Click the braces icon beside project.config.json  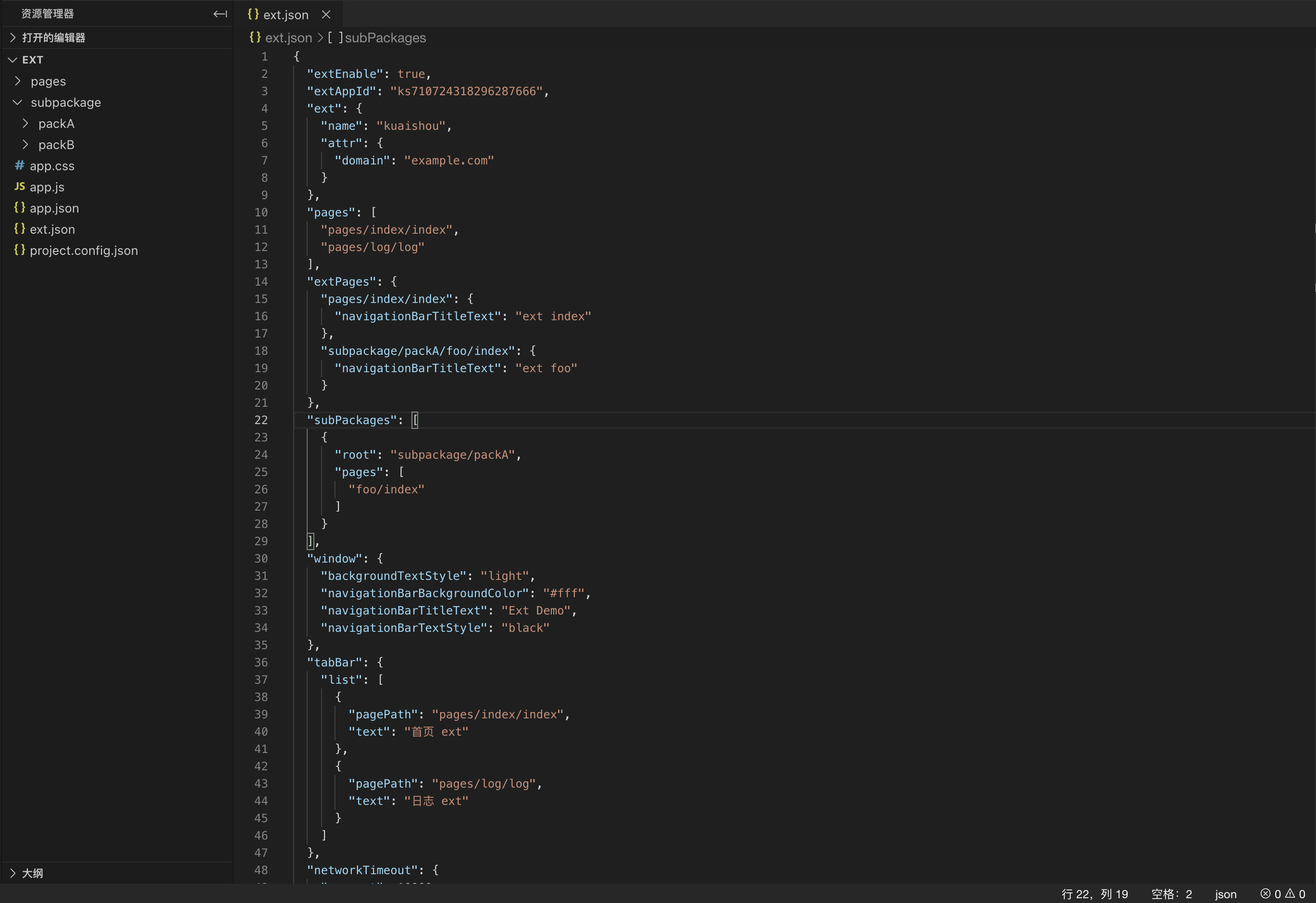19,250
